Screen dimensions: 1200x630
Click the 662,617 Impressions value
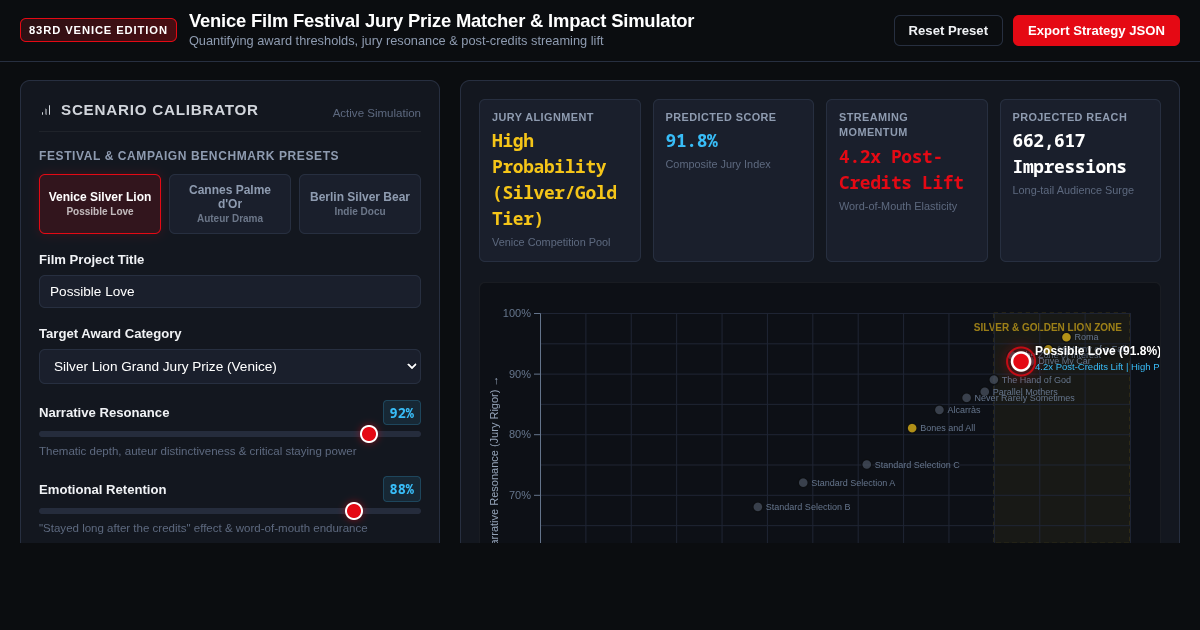[x=1069, y=154]
